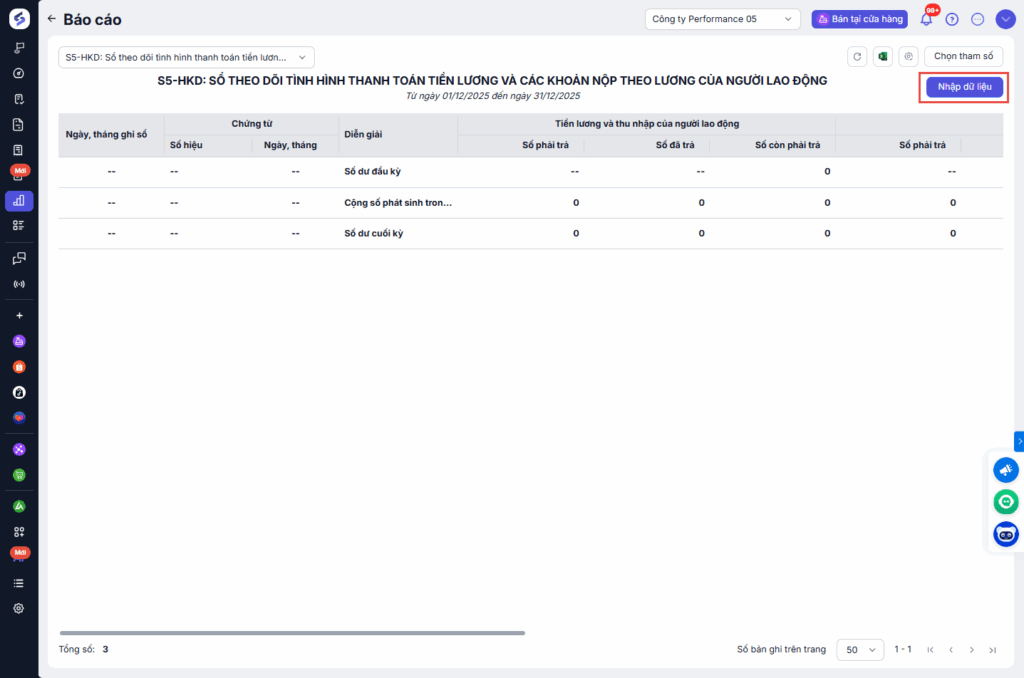Export the report to Excel
Image resolution: width=1024 pixels, height=678 pixels.
[883, 57]
